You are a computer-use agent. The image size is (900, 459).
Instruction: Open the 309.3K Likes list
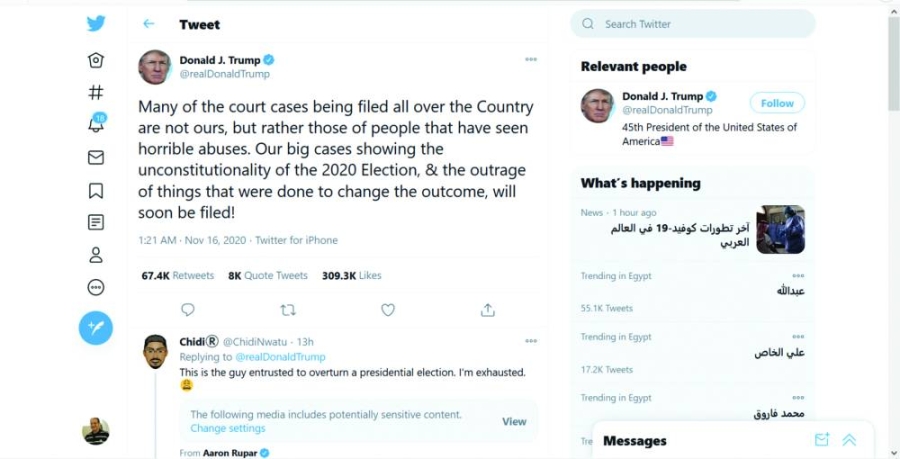coord(351,275)
